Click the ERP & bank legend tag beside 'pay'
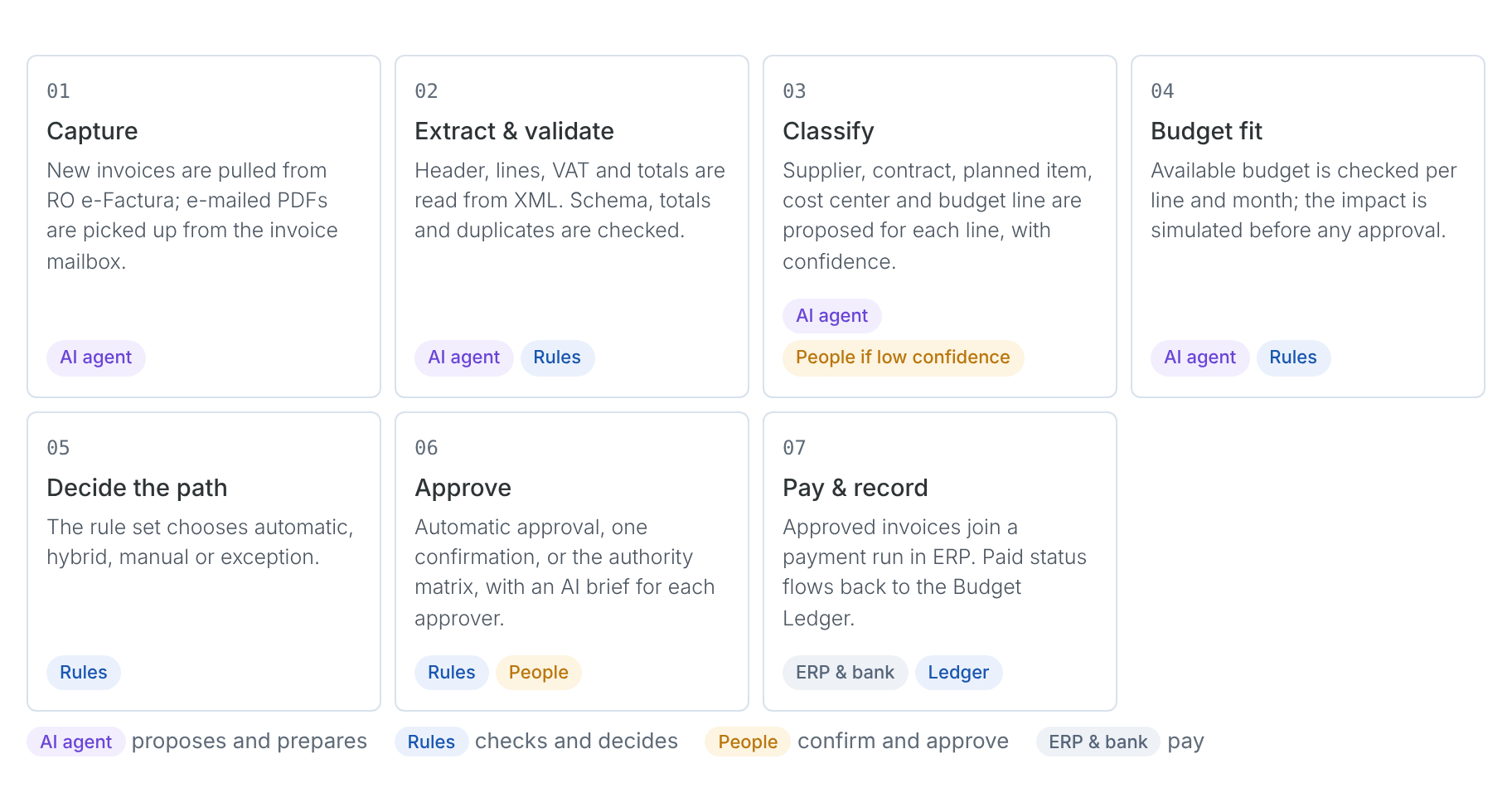Image resolution: width=1512 pixels, height=788 pixels. tap(1098, 742)
